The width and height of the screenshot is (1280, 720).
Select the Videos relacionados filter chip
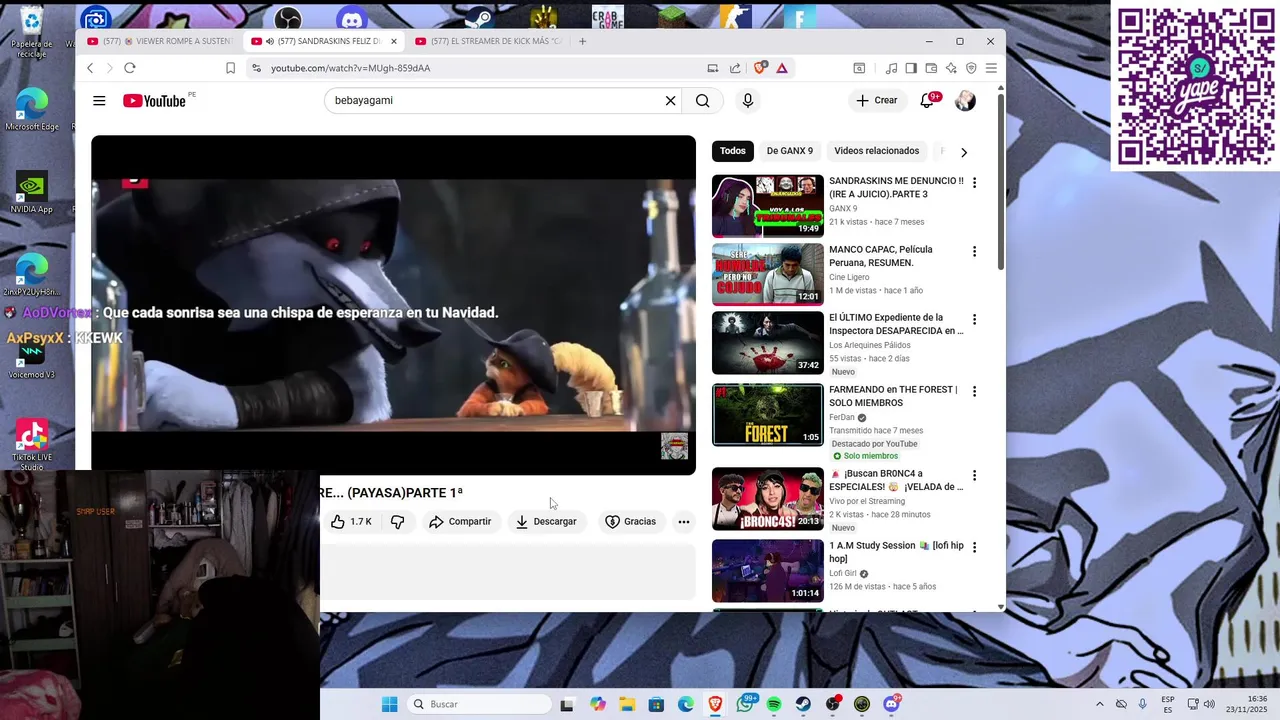877,151
